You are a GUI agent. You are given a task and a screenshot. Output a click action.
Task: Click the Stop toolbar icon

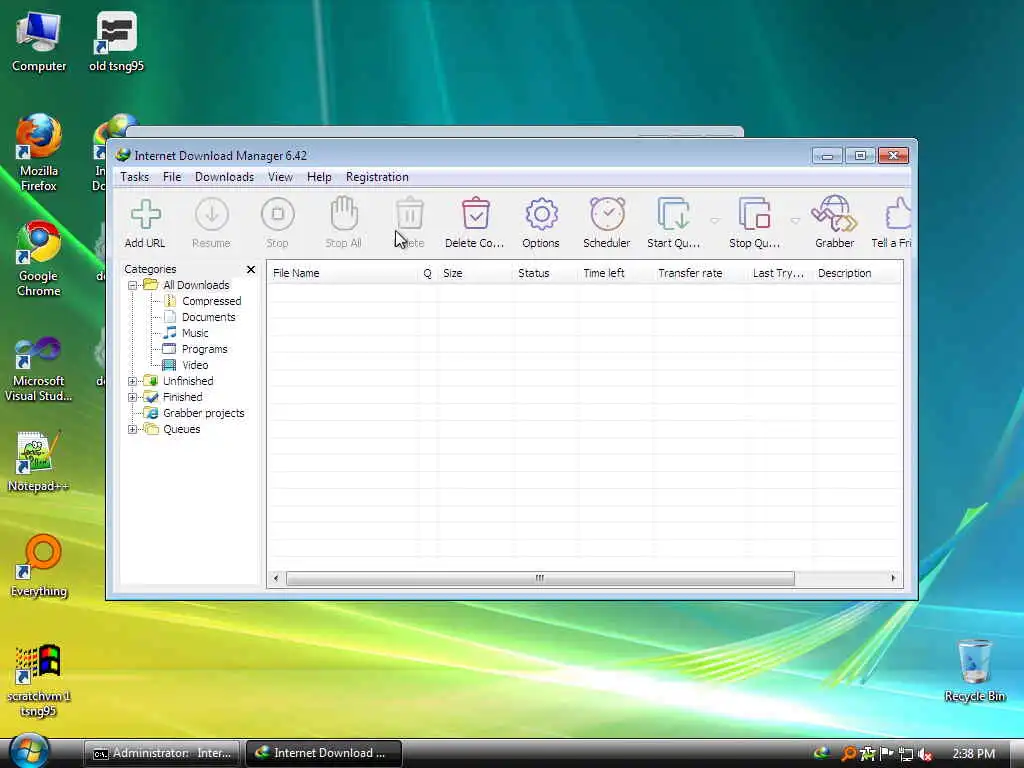point(278,222)
